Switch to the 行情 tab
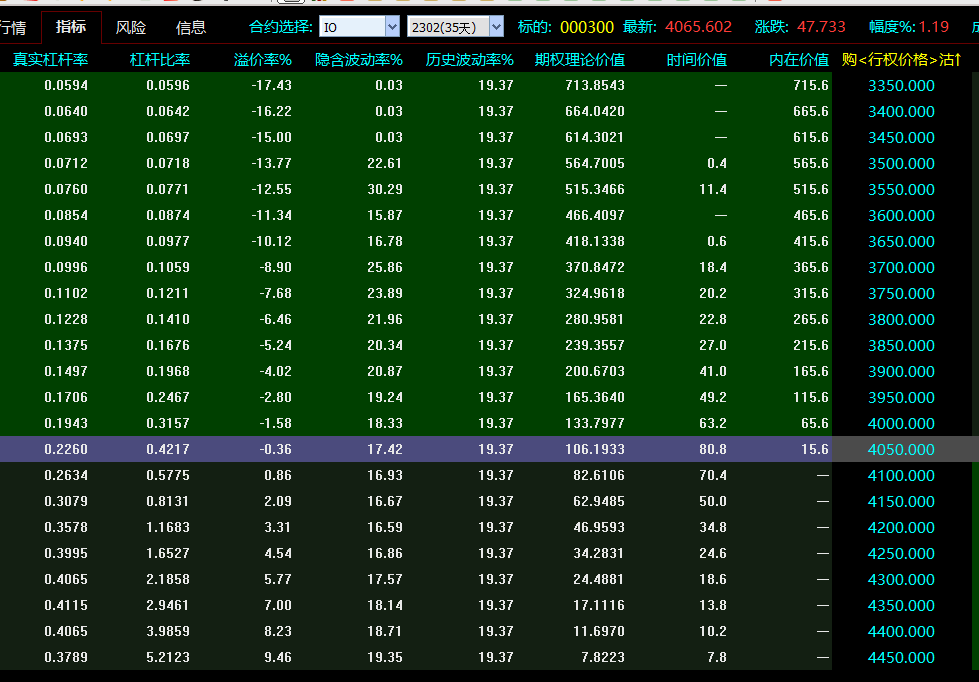 click(14, 27)
